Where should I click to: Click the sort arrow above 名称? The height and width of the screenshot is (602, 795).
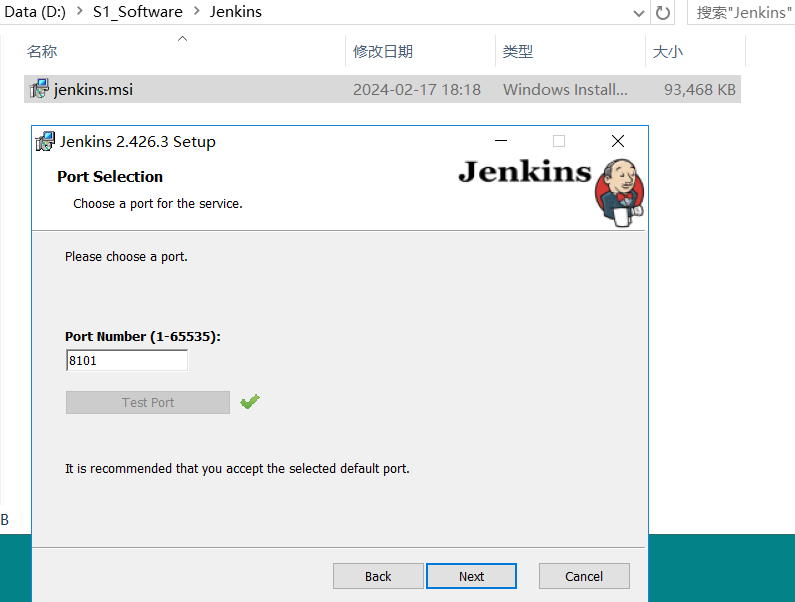pyautogui.click(x=183, y=39)
